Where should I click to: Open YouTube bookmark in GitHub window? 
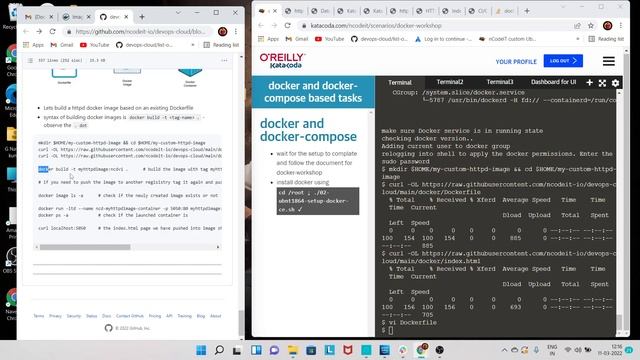pyautogui.click(x=95, y=45)
